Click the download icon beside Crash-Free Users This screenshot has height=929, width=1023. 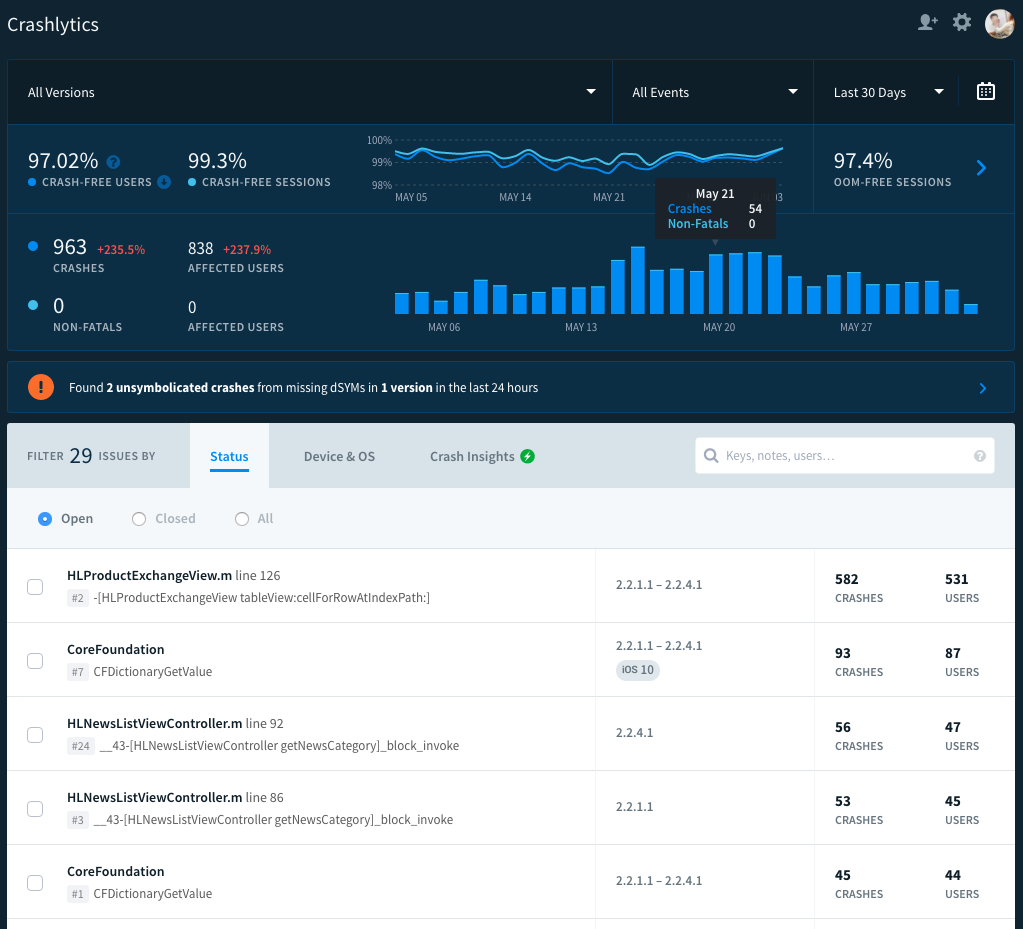click(x=164, y=182)
